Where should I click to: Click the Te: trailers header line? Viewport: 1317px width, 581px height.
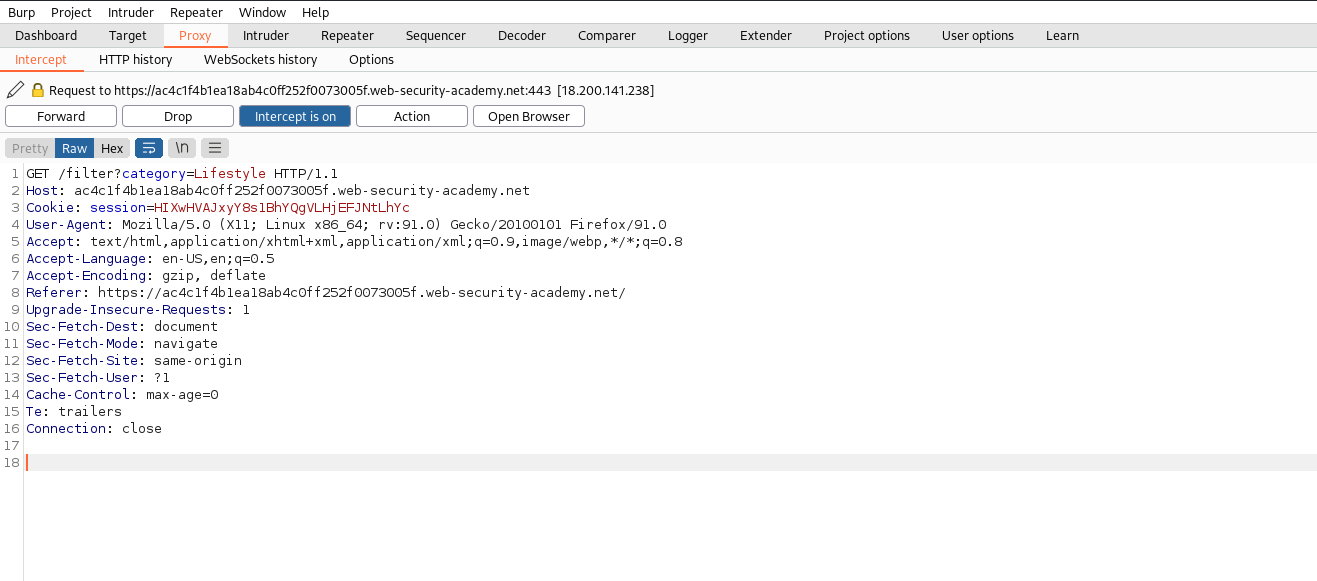pyautogui.click(x=74, y=411)
